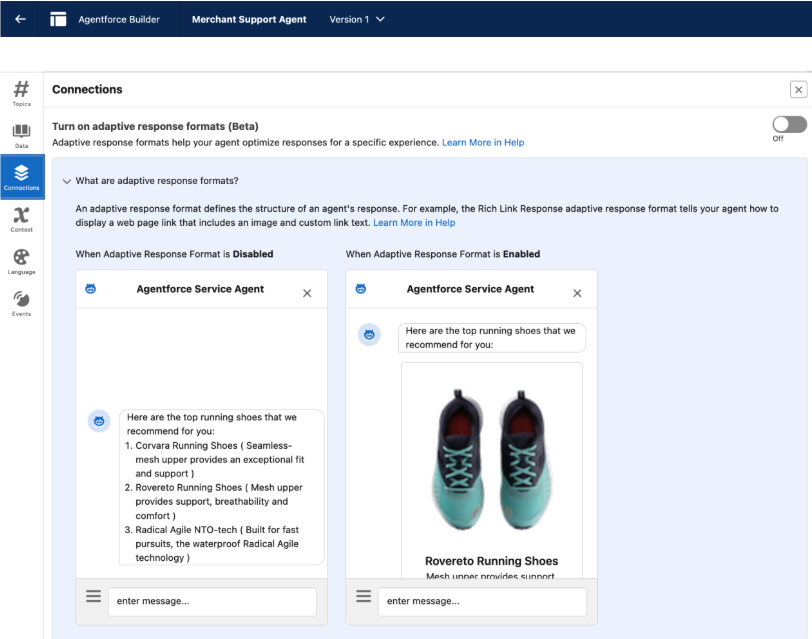This screenshot has height=639, width=812.
Task: Close the Connections panel
Action: coord(798,90)
